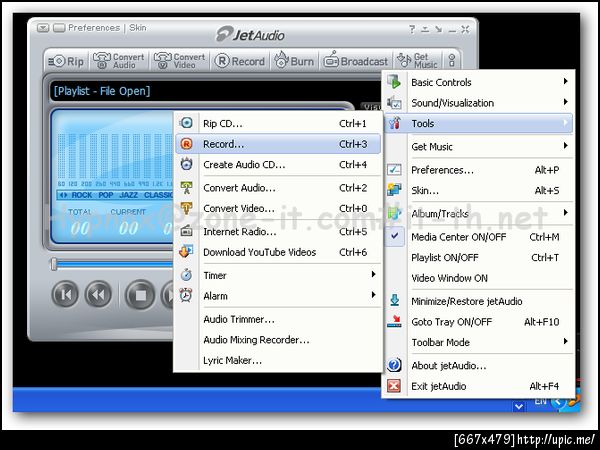Image resolution: width=600 pixels, height=450 pixels.
Task: Click the Timer stopwatch icon
Action: (x=186, y=275)
